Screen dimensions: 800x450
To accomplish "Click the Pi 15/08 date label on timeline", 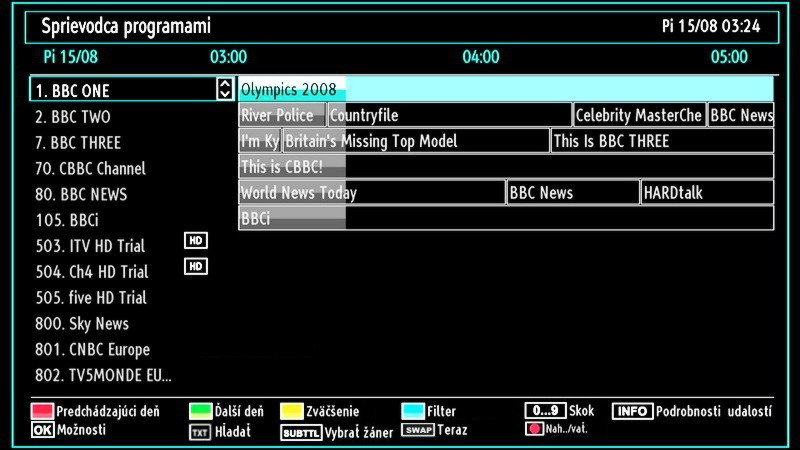I will point(70,57).
